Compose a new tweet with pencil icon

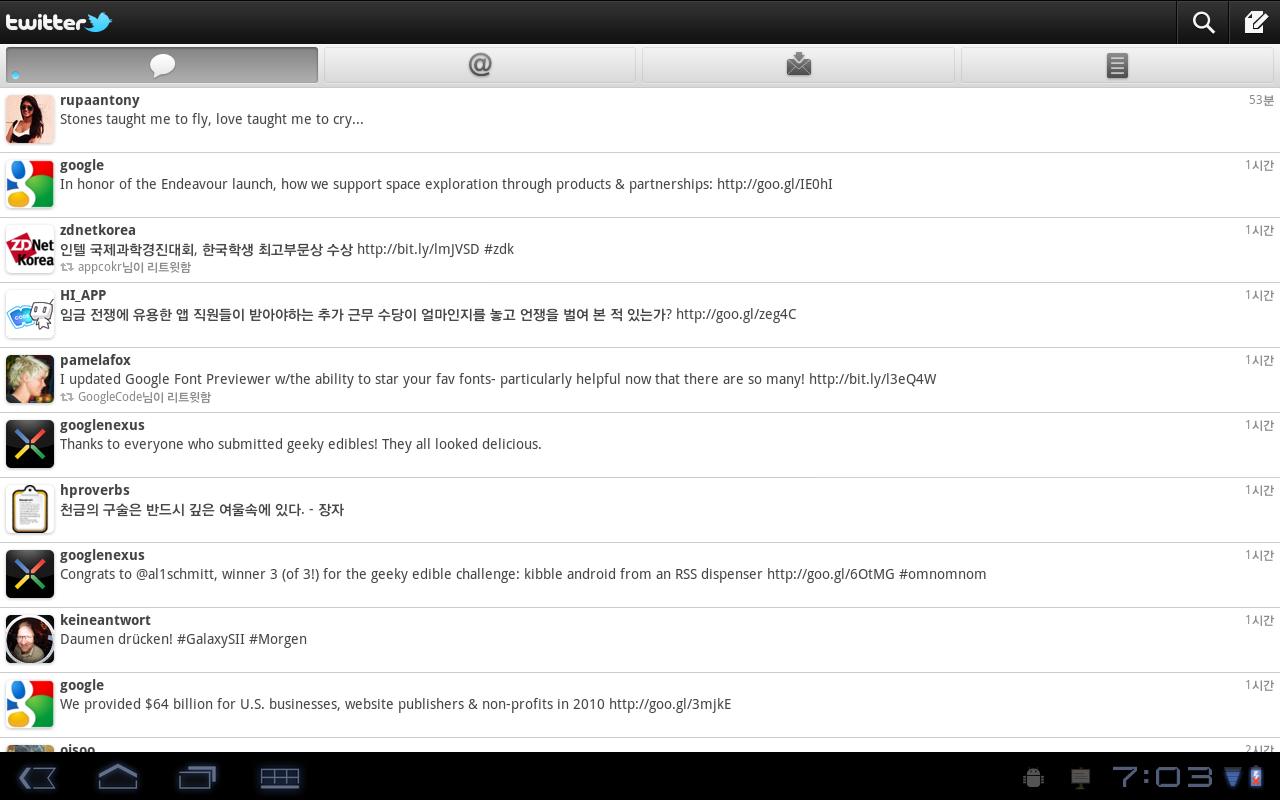(1255, 22)
